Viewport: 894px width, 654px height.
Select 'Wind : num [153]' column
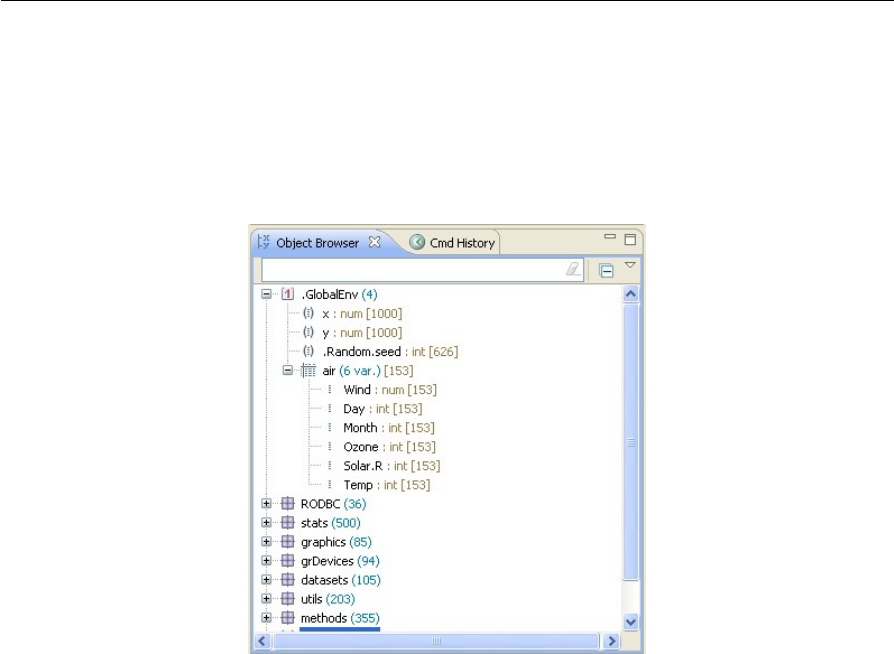[x=390, y=390]
